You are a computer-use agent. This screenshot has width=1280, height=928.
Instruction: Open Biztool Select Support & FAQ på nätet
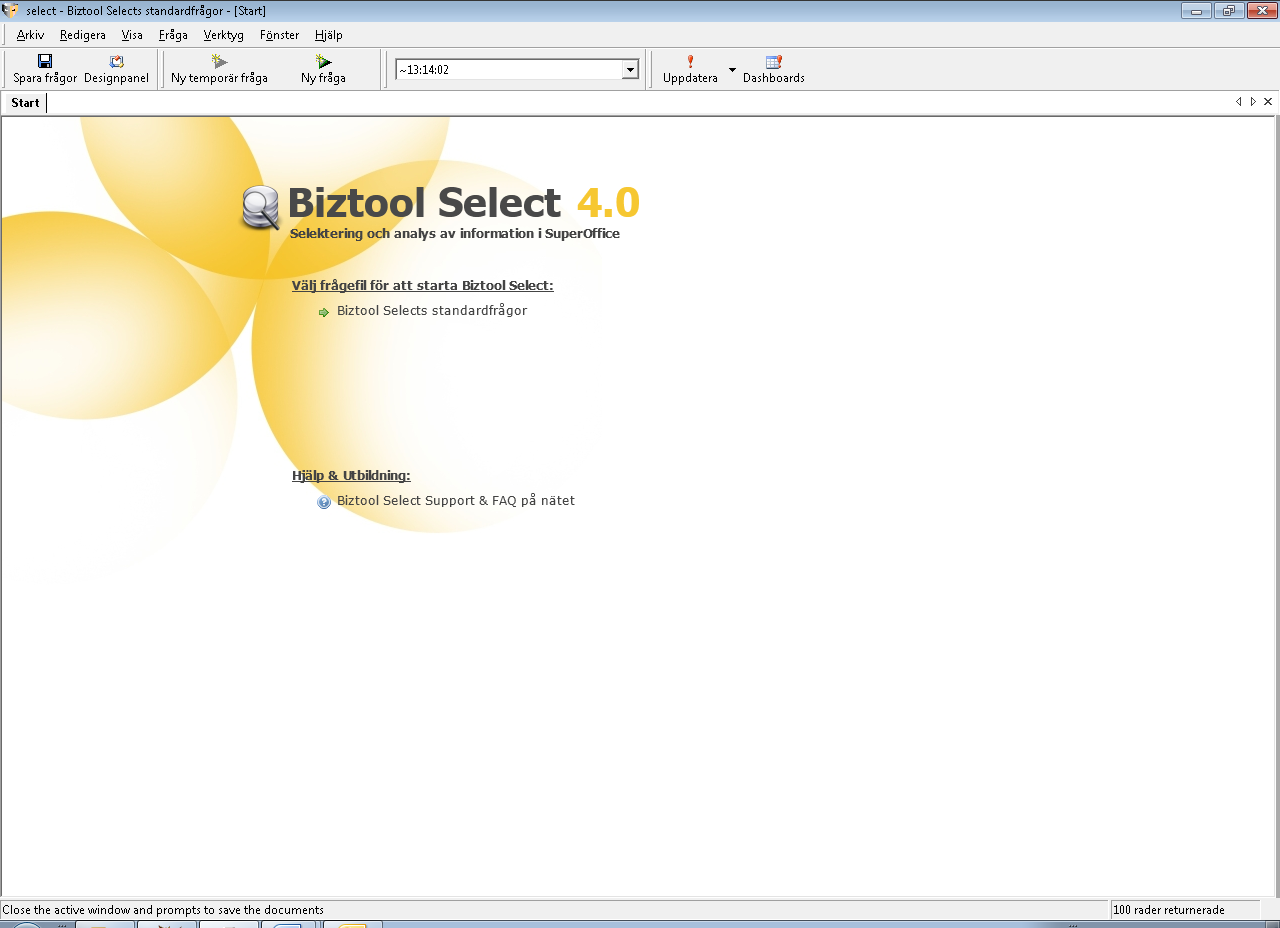tap(456, 501)
